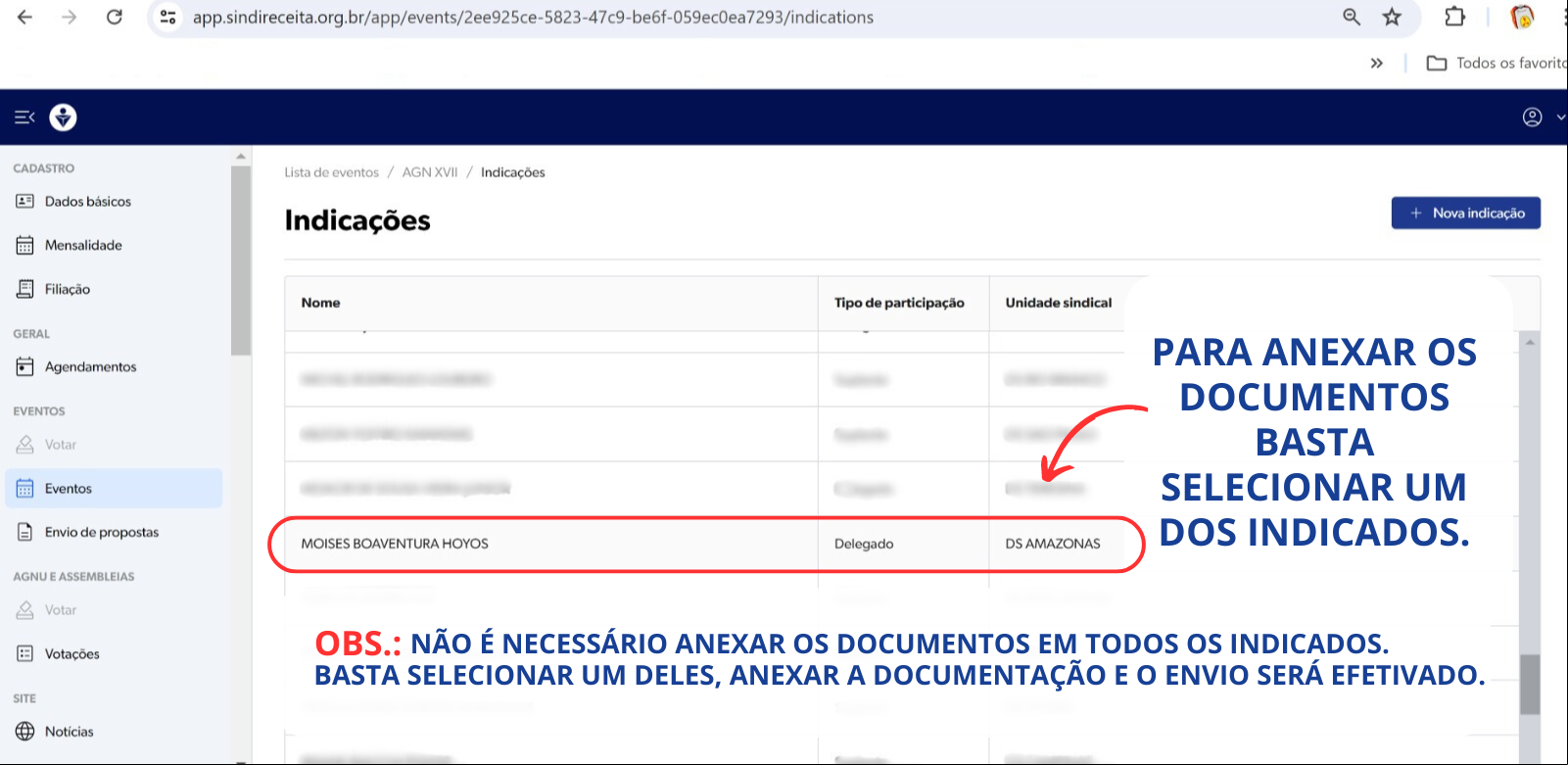Go forward with browser forward arrow
Image resolution: width=1568 pixels, height=765 pixels.
(x=69, y=17)
